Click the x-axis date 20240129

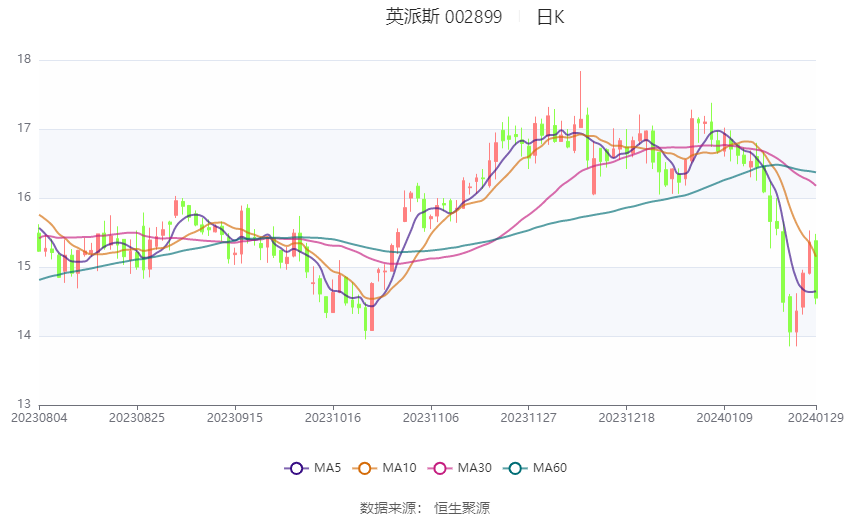[x=816, y=418]
